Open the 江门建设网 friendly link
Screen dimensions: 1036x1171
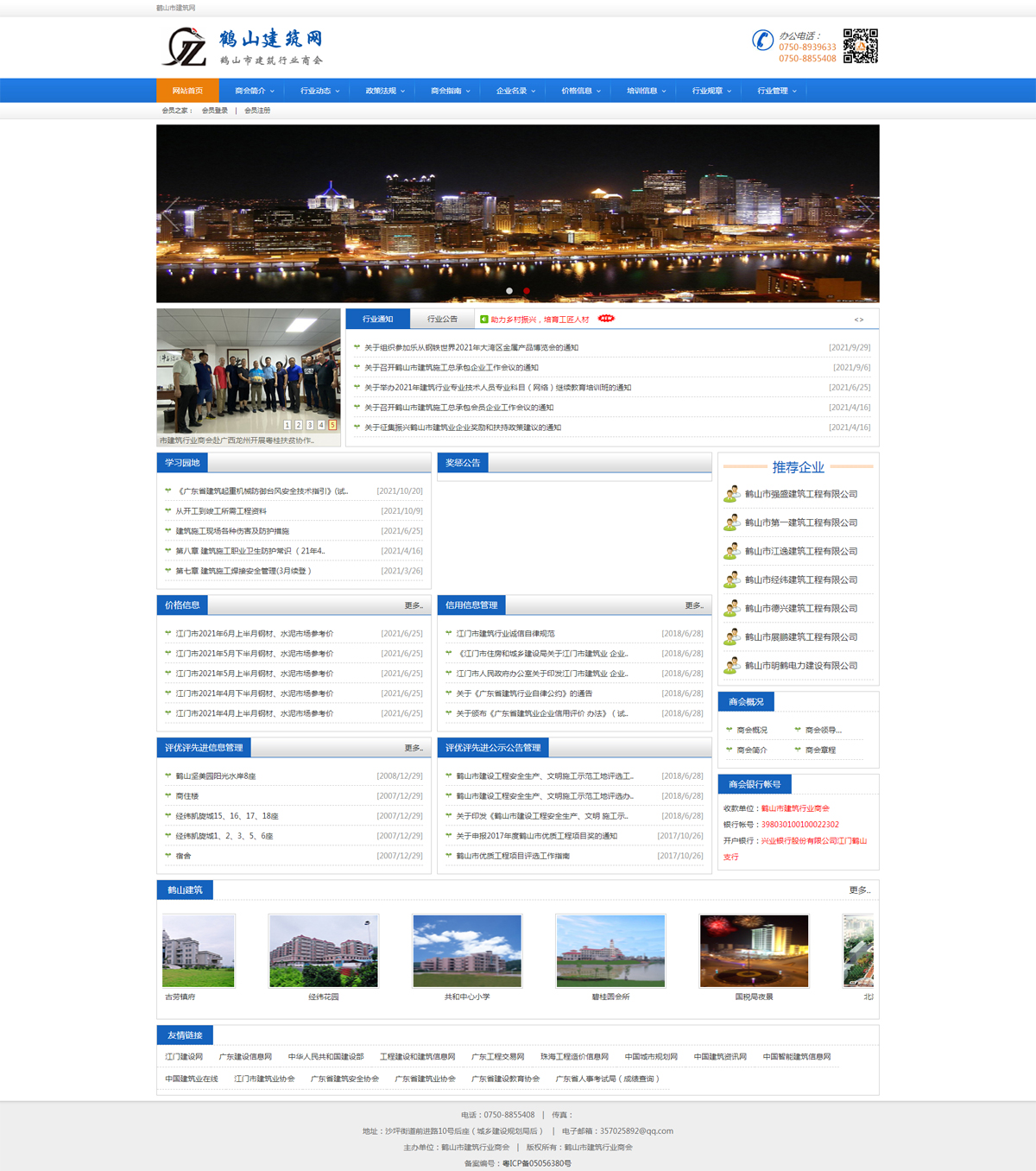click(x=184, y=1057)
